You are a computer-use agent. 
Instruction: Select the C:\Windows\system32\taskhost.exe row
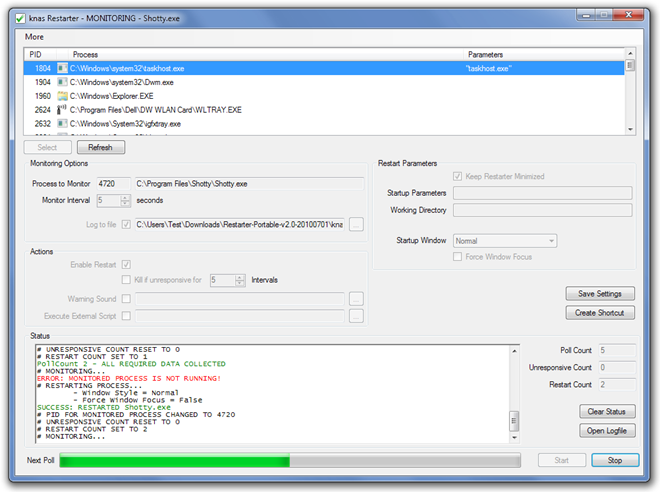pos(324,68)
